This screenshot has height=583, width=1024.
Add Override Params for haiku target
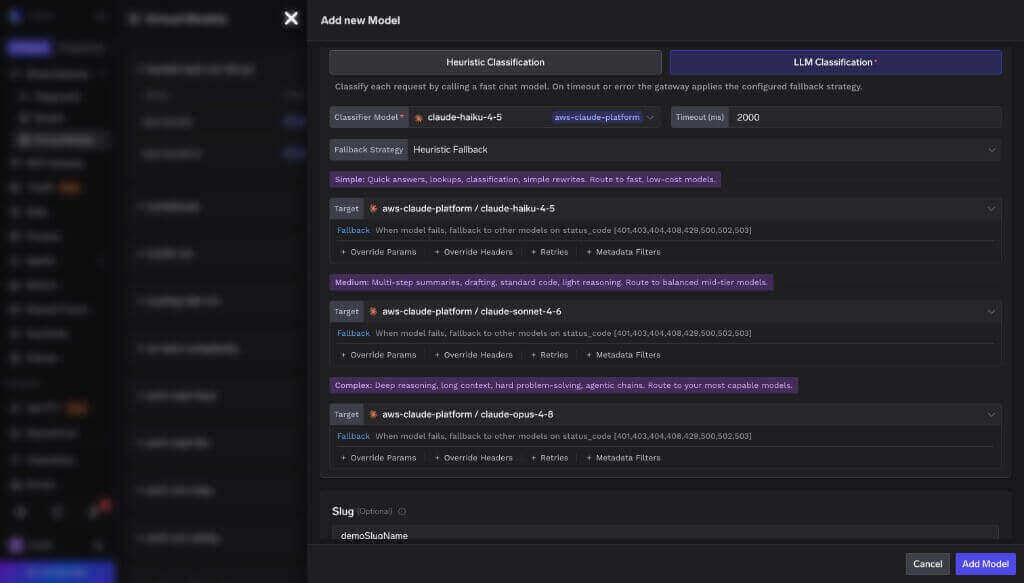[378, 252]
